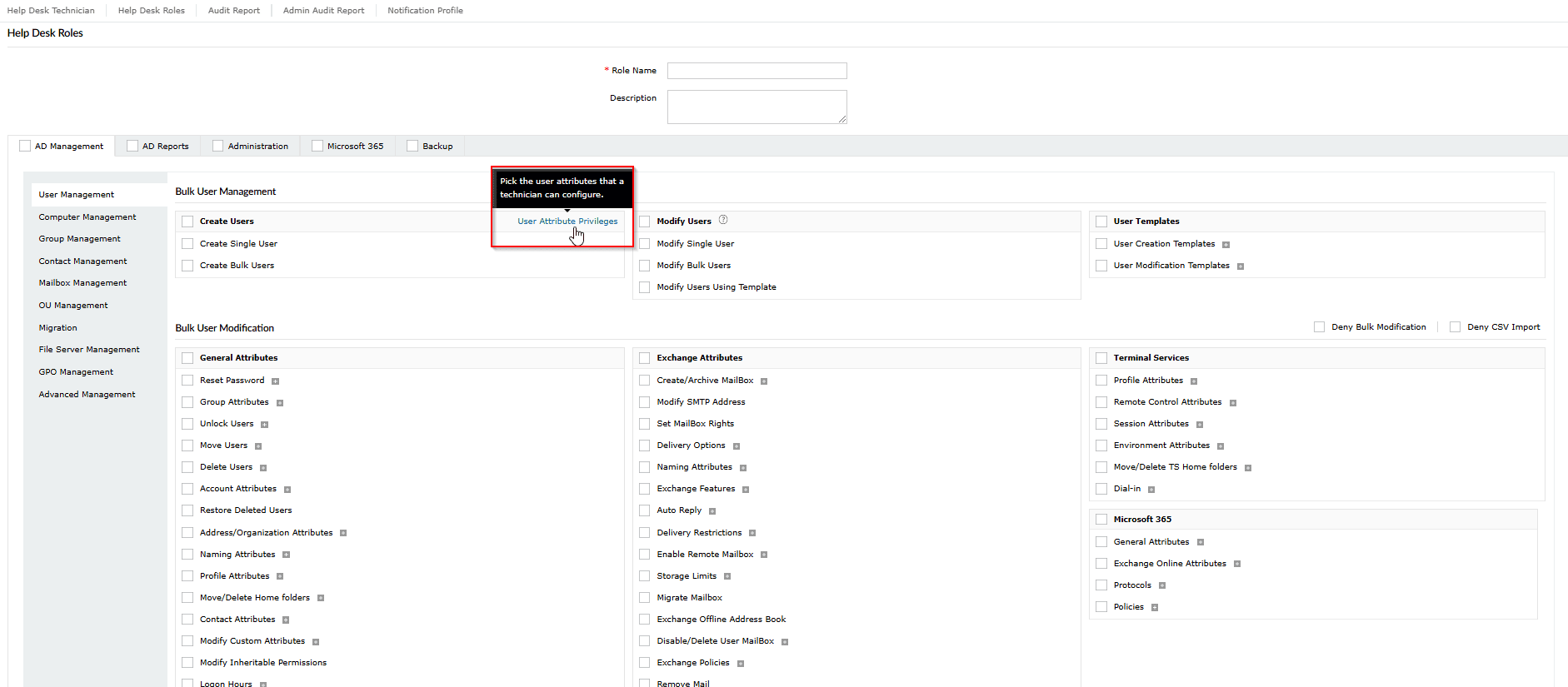Tick the Modify Bulk Users checkbox

[x=644, y=266]
